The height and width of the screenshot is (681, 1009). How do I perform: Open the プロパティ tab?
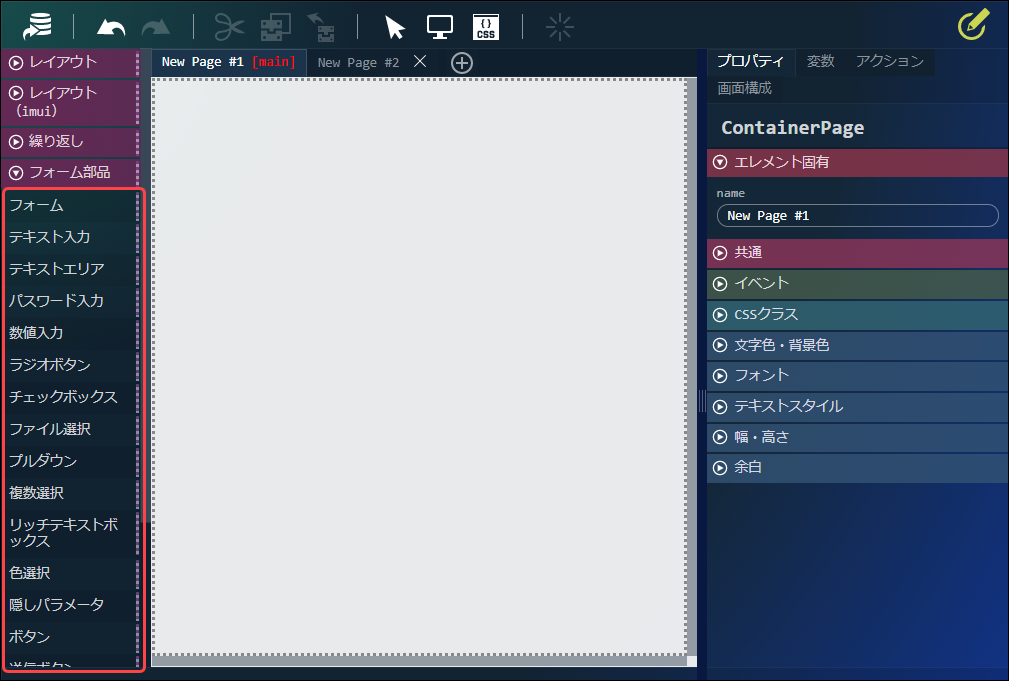[750, 62]
